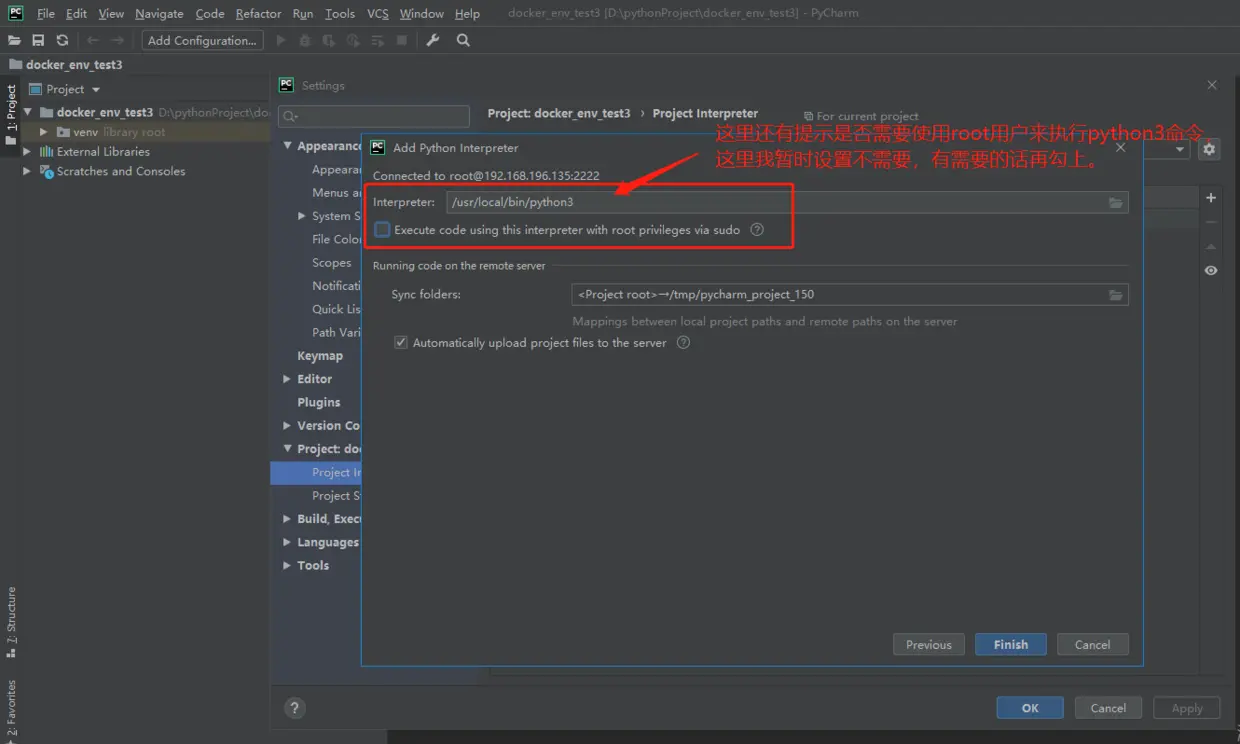Enable Execute code with root privileges via sudo
Image resolution: width=1240 pixels, height=744 pixels.
click(x=382, y=229)
